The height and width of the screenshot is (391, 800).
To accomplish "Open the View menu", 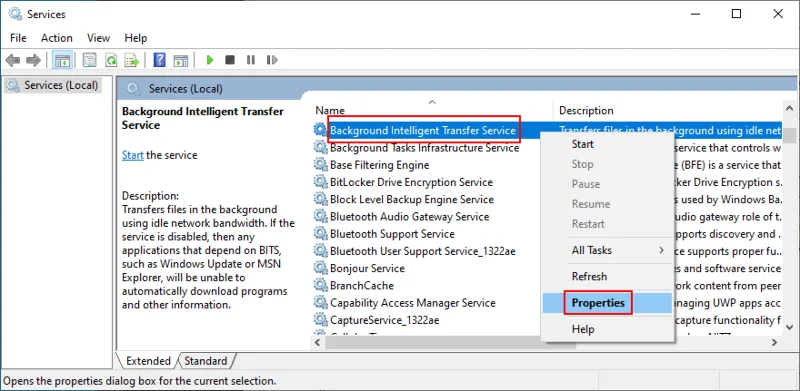I will click(x=98, y=38).
